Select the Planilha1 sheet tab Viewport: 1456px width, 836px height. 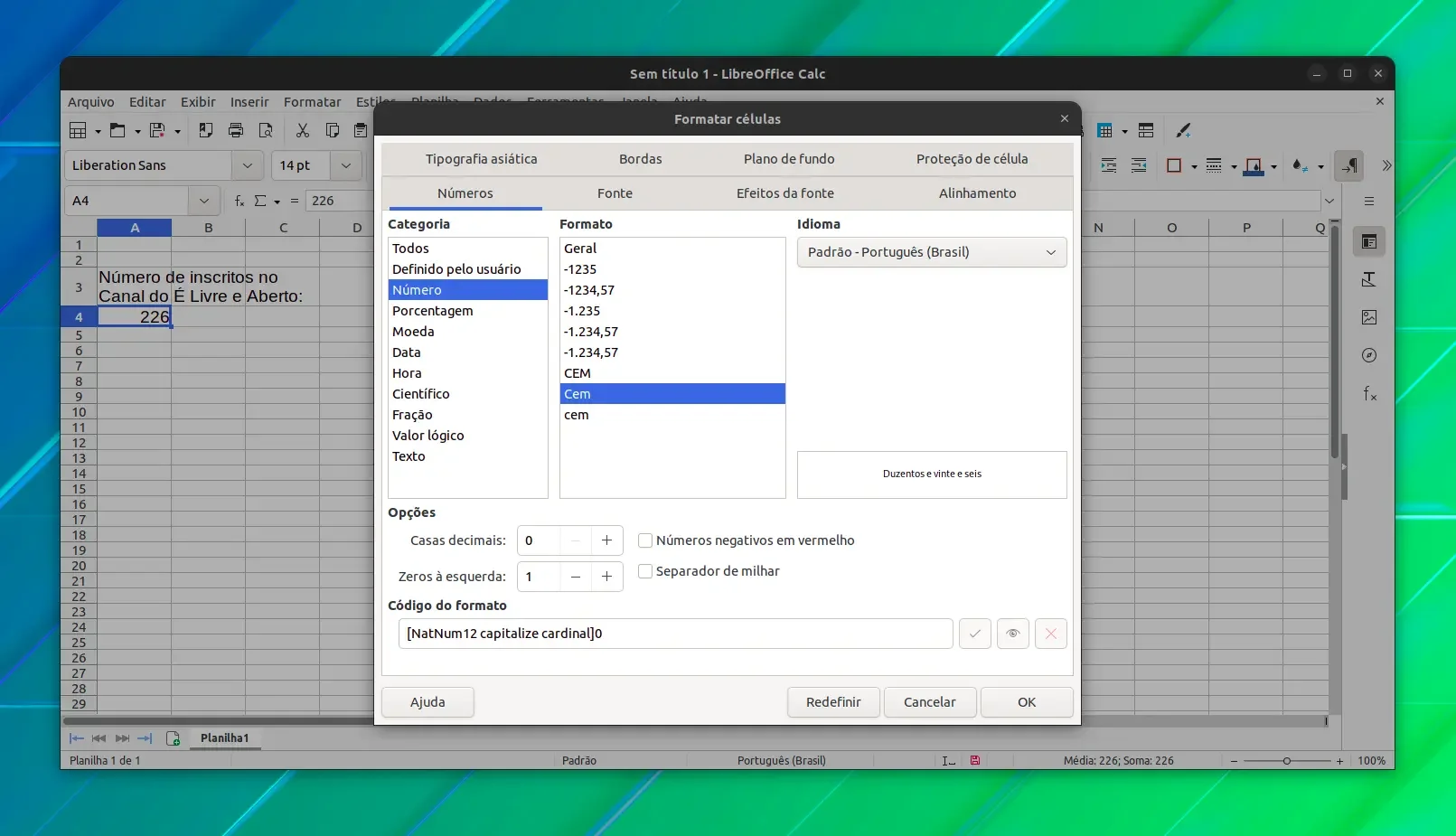(224, 738)
